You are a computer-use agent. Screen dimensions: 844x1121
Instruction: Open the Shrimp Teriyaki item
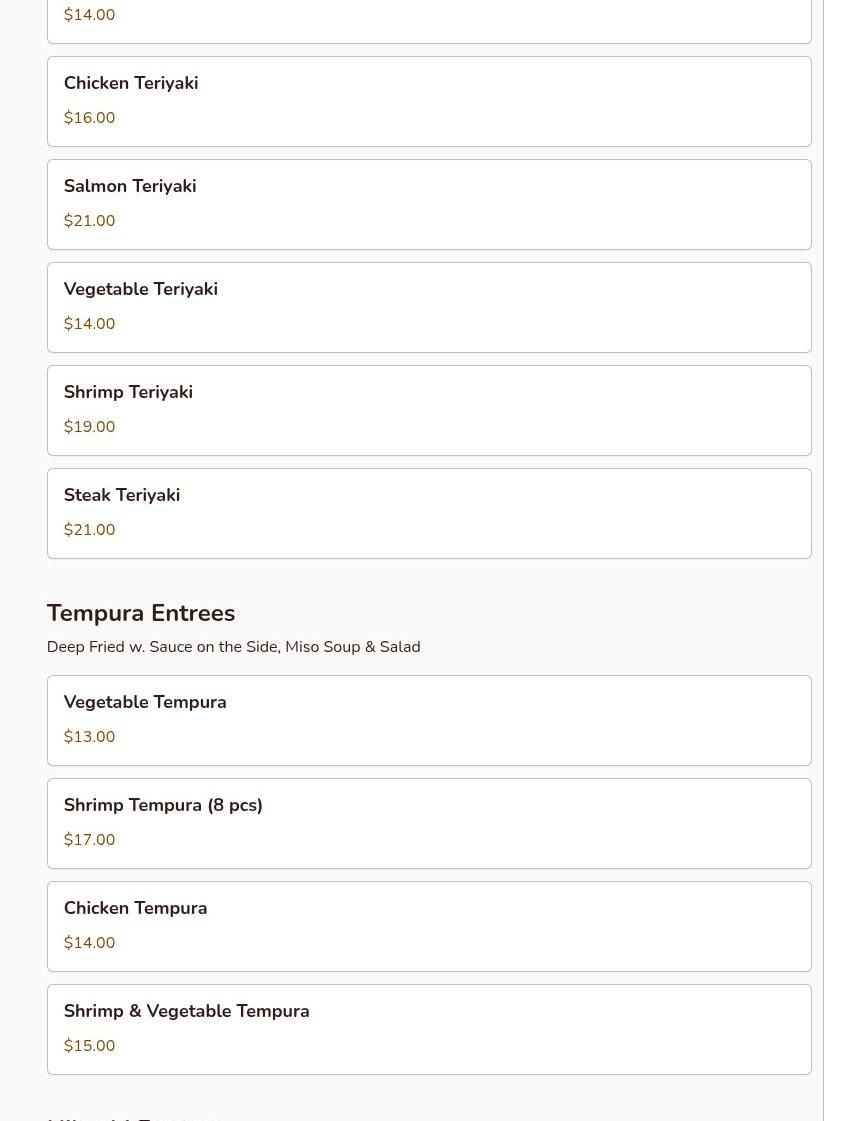pos(429,410)
